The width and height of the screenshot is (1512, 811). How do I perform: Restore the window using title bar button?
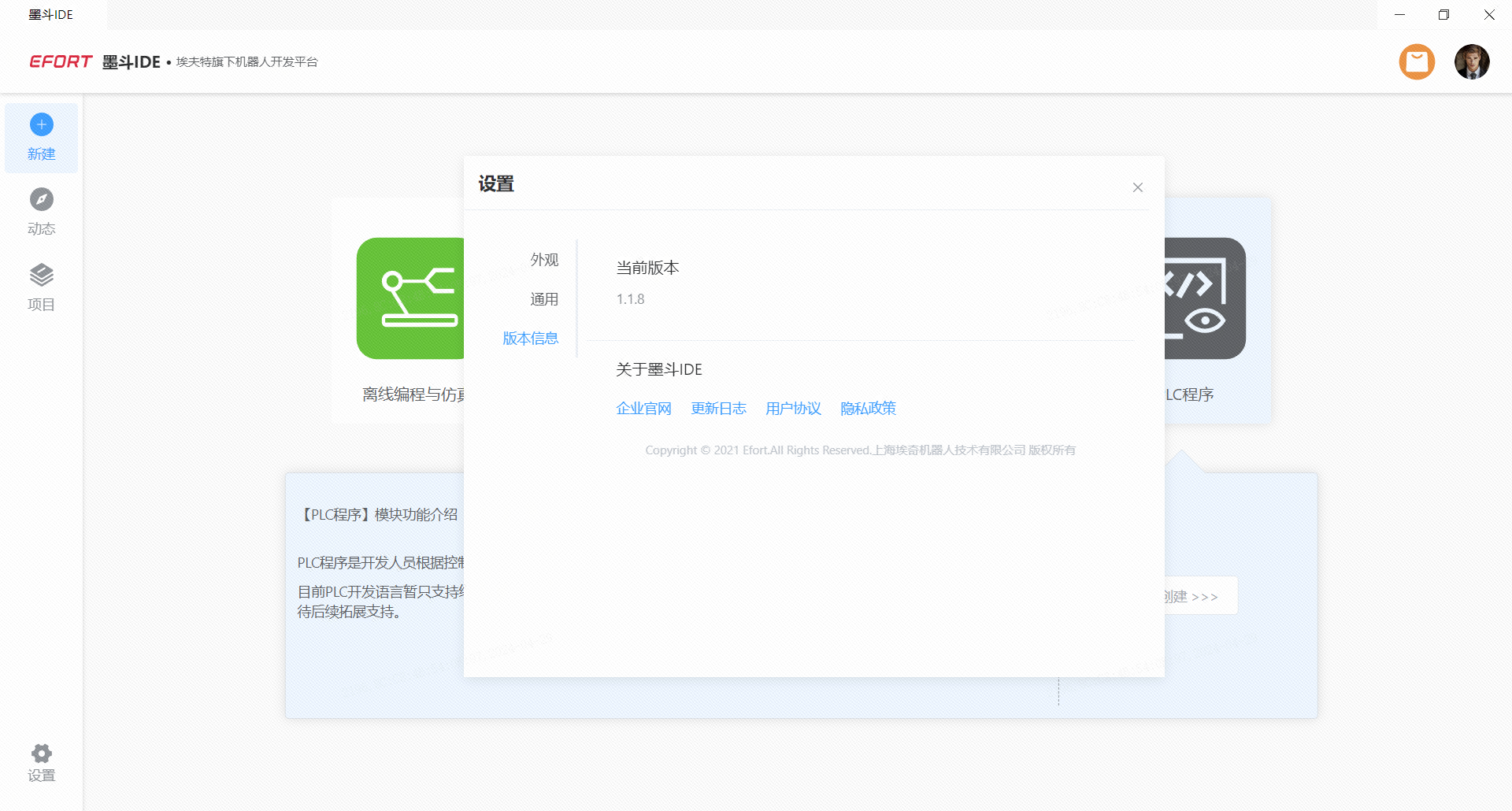click(x=1443, y=15)
